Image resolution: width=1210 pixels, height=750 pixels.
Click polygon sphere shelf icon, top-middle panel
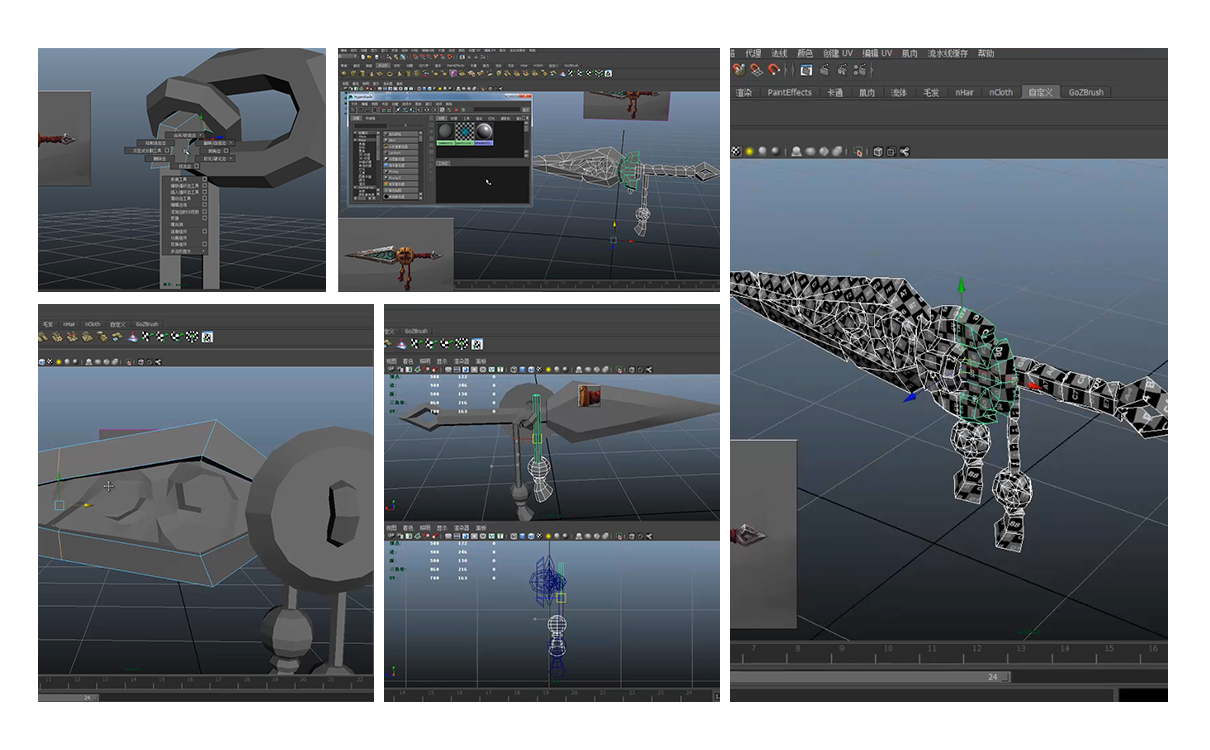click(345, 73)
